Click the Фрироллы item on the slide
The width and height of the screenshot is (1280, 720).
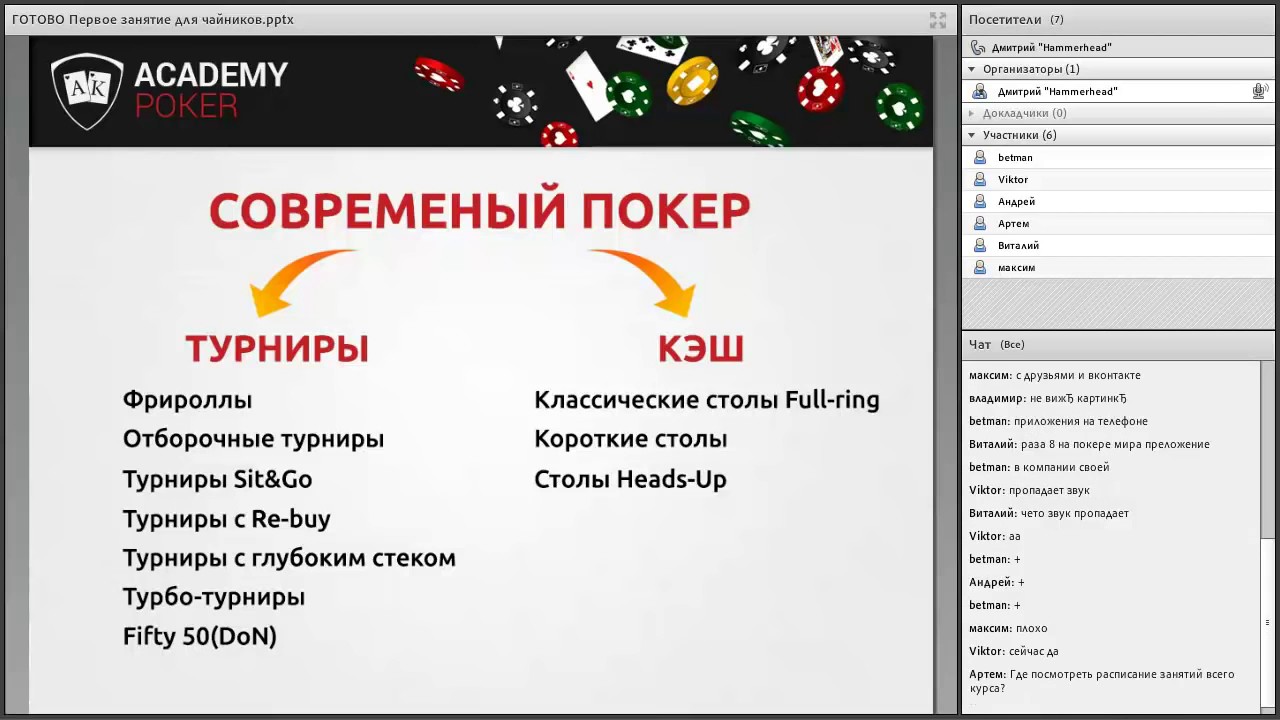pos(187,400)
